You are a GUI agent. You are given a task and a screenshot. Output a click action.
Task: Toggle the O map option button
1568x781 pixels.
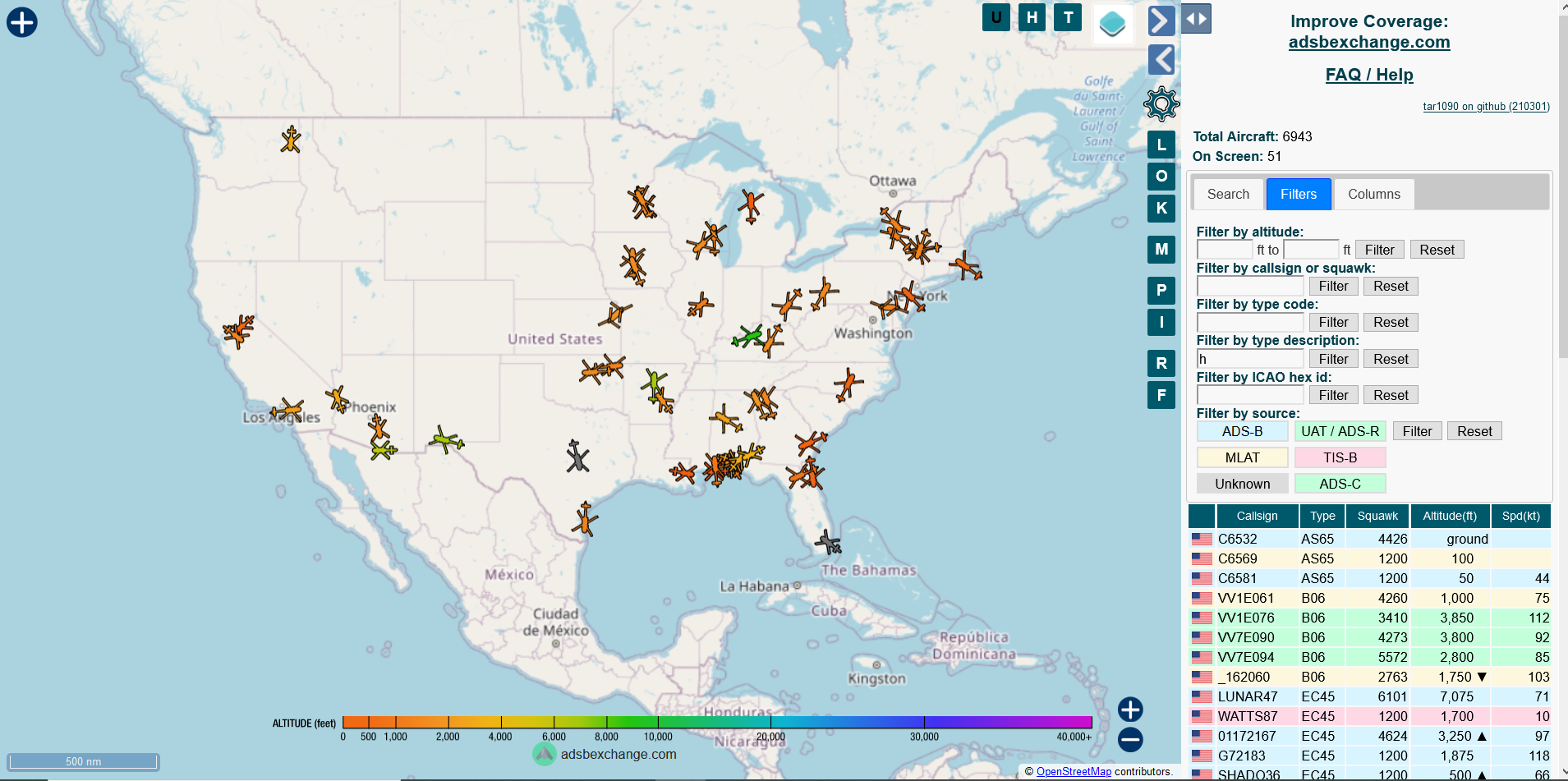point(1161,177)
